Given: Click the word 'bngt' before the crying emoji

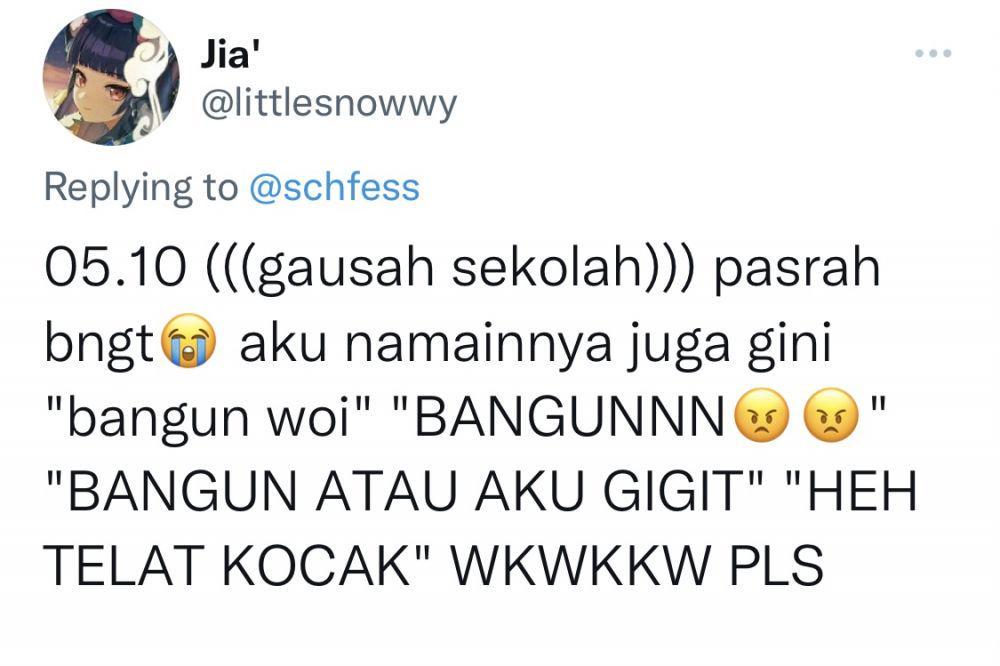Looking at the screenshot, I should [x=100, y=343].
